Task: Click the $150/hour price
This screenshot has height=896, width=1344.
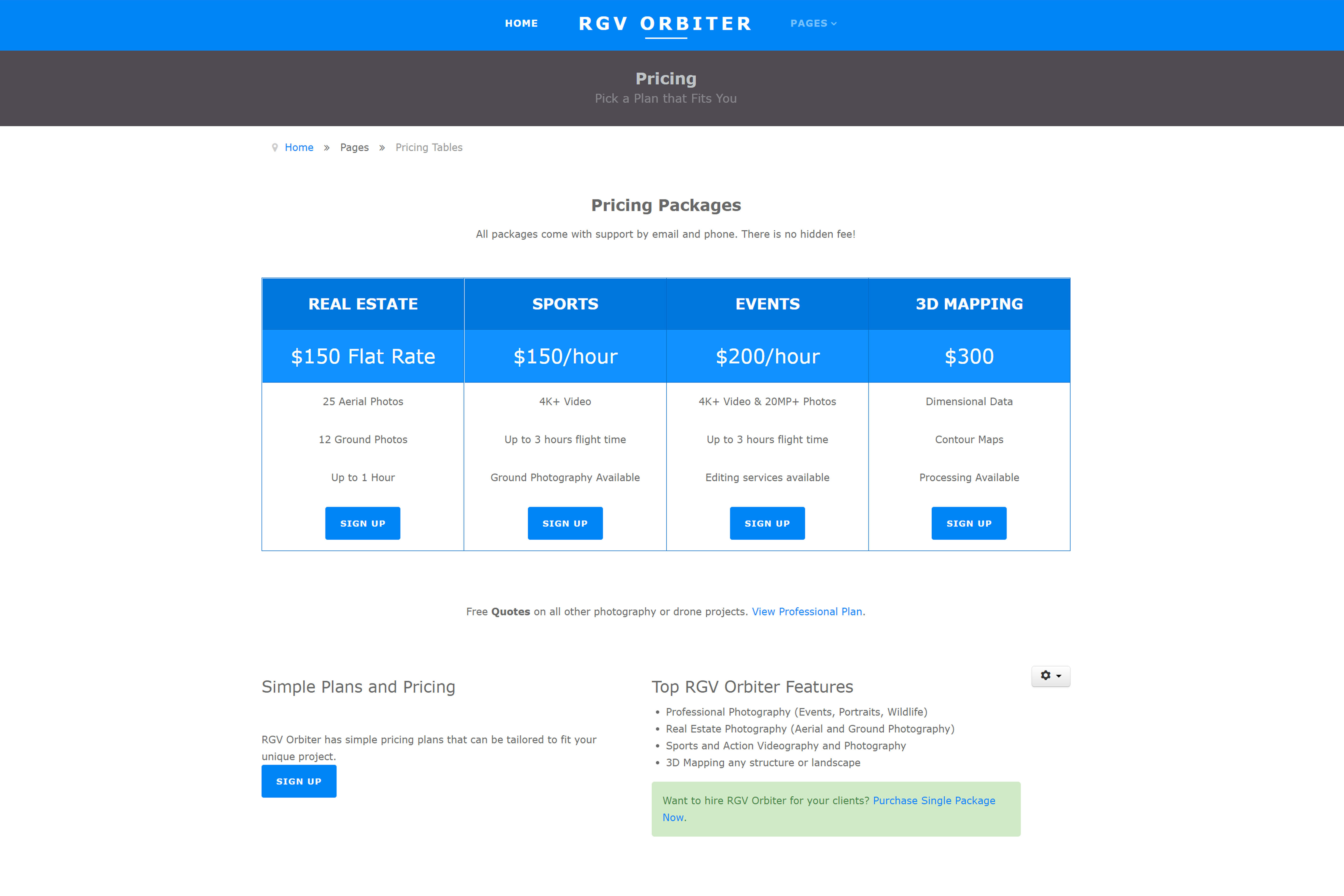Action: (565, 357)
